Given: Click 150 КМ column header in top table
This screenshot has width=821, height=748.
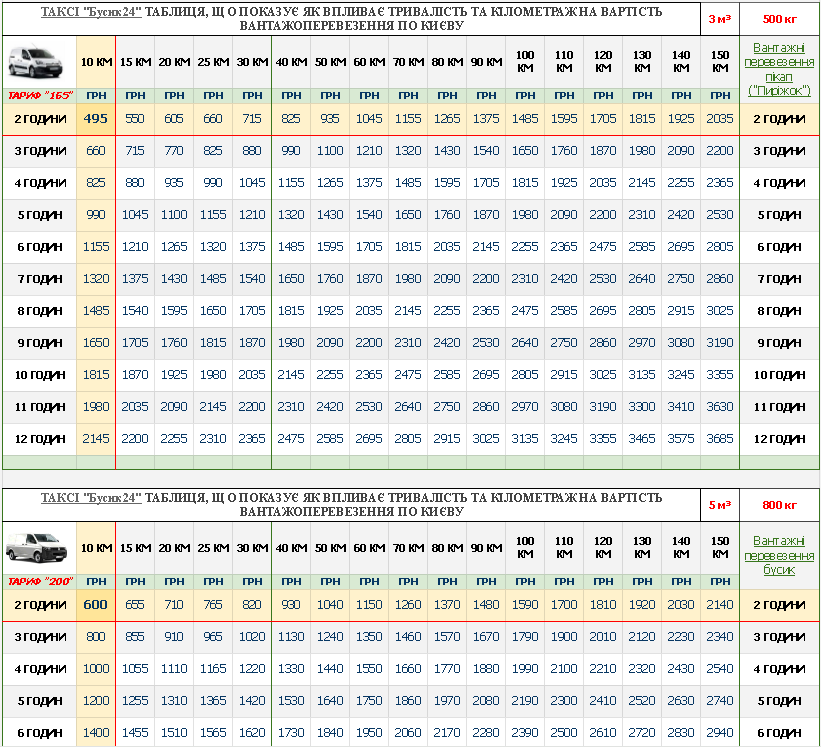Looking at the screenshot, I should click(x=719, y=62).
